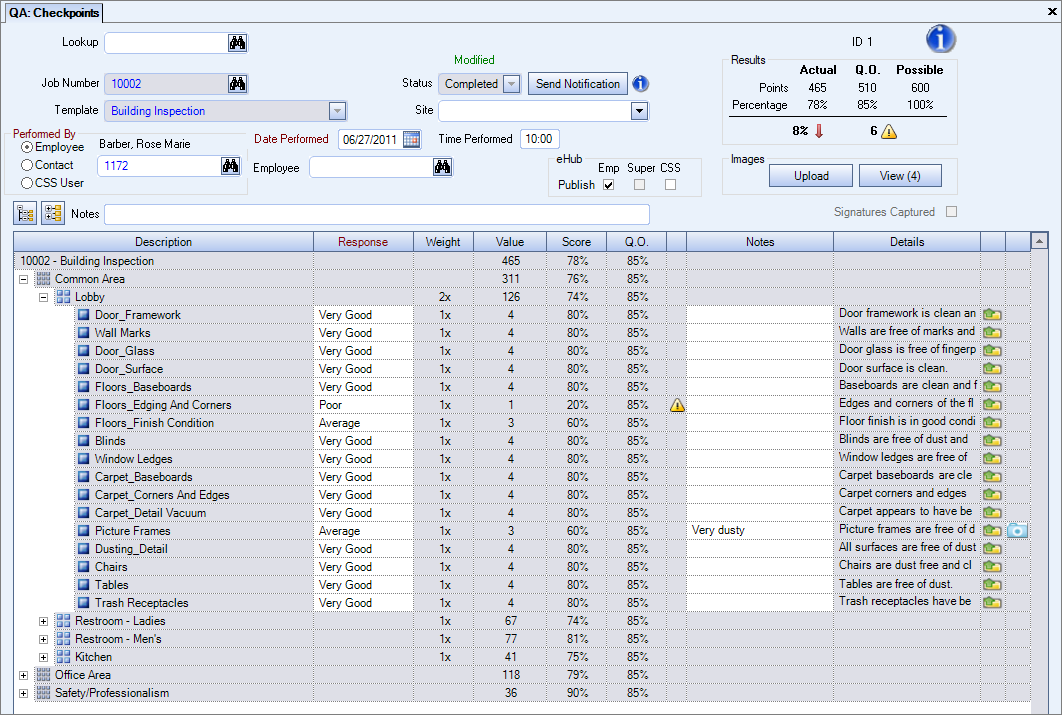This screenshot has width=1062, height=715.
Task: Click the warning icon on Floors_Edging And Corners row
Action: (677, 404)
